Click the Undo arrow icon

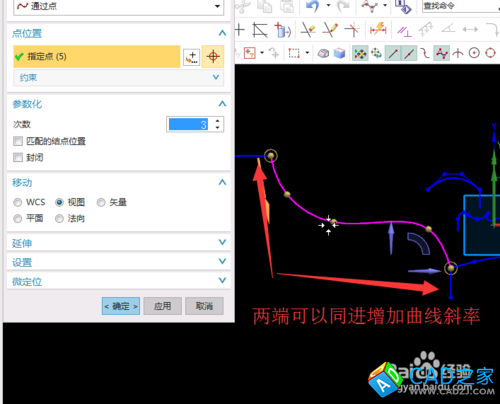coord(313,6)
